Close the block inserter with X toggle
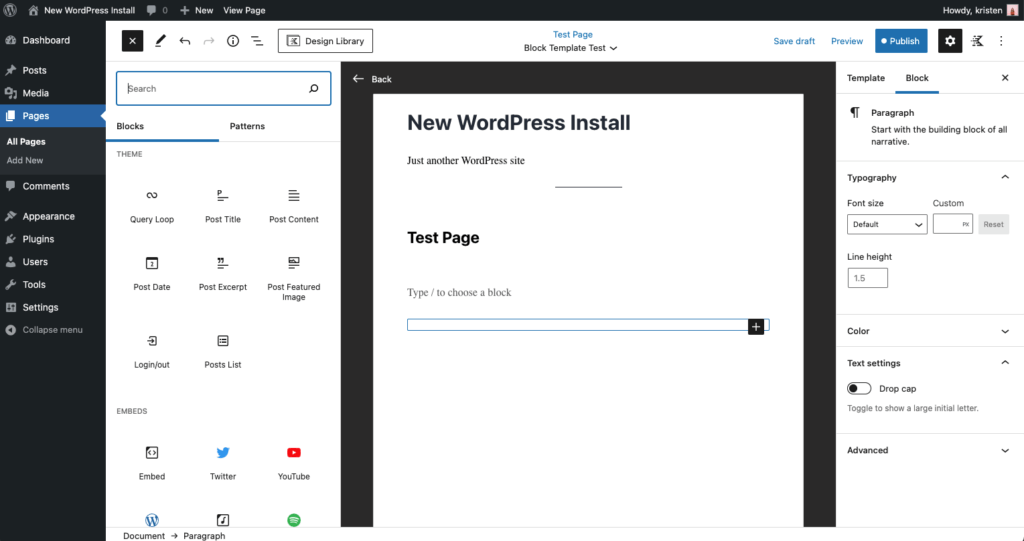 (x=133, y=41)
